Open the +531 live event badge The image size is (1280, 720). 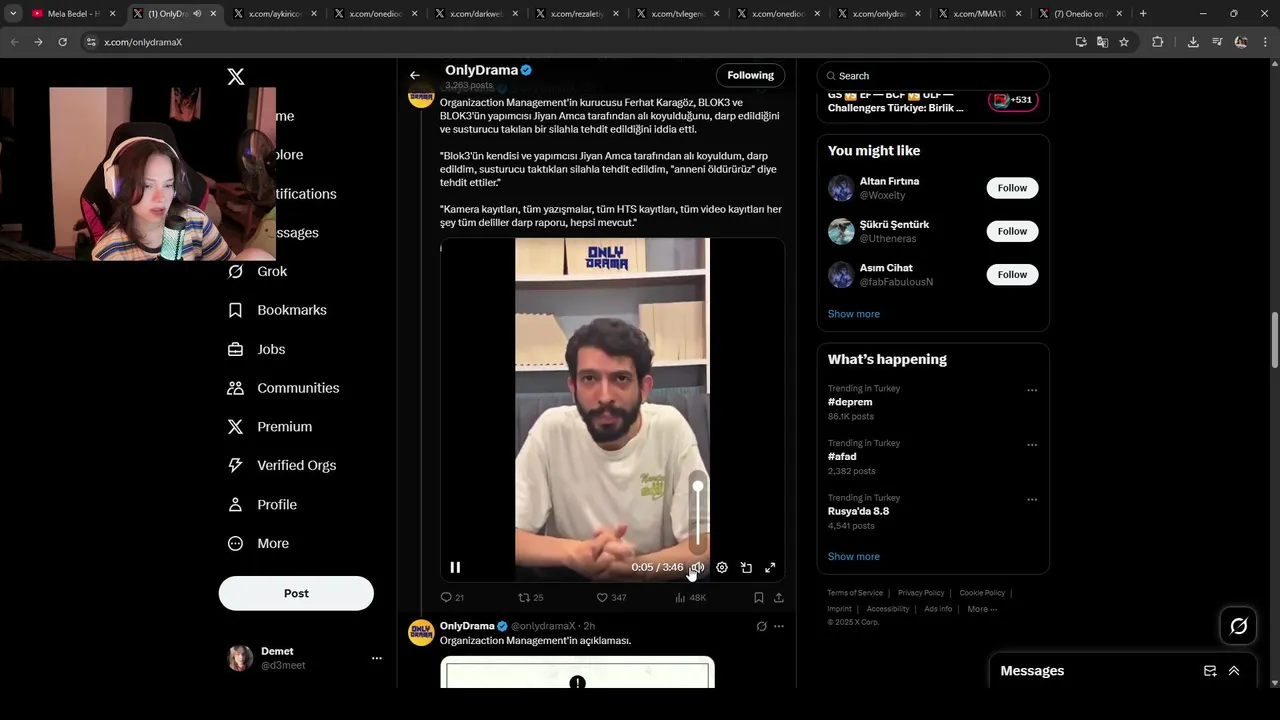click(1013, 100)
